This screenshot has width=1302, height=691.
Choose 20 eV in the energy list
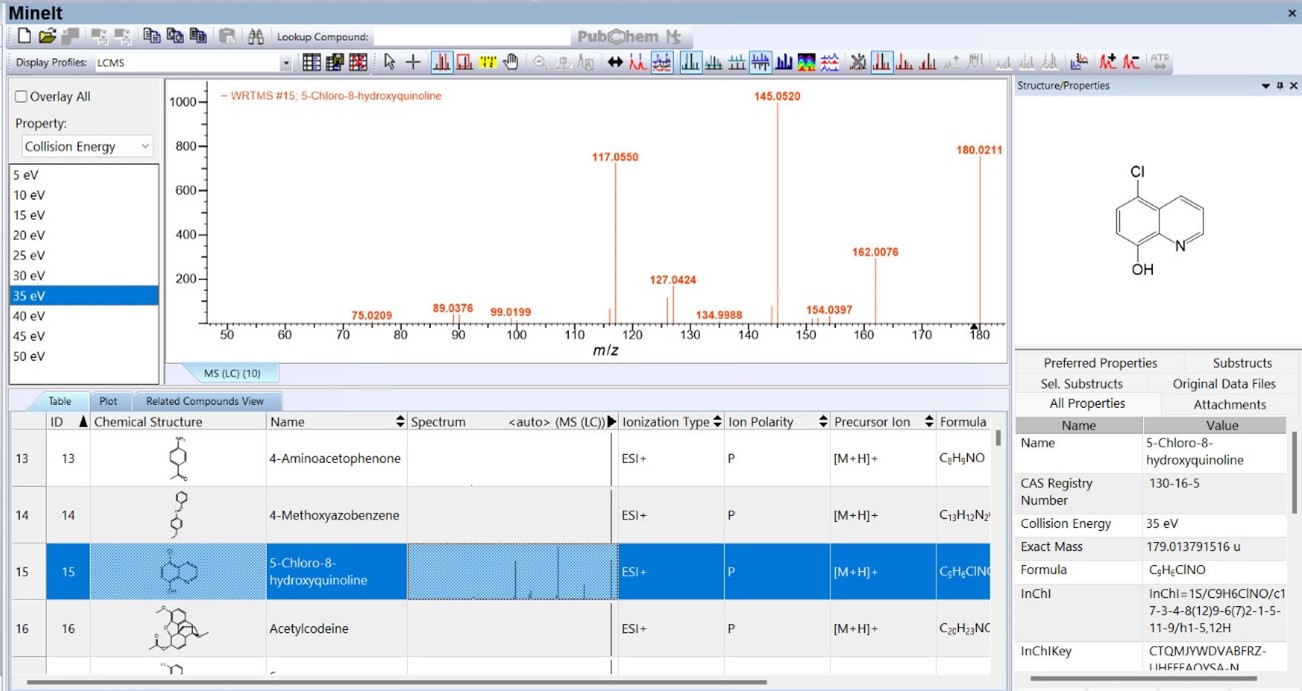click(x=29, y=235)
